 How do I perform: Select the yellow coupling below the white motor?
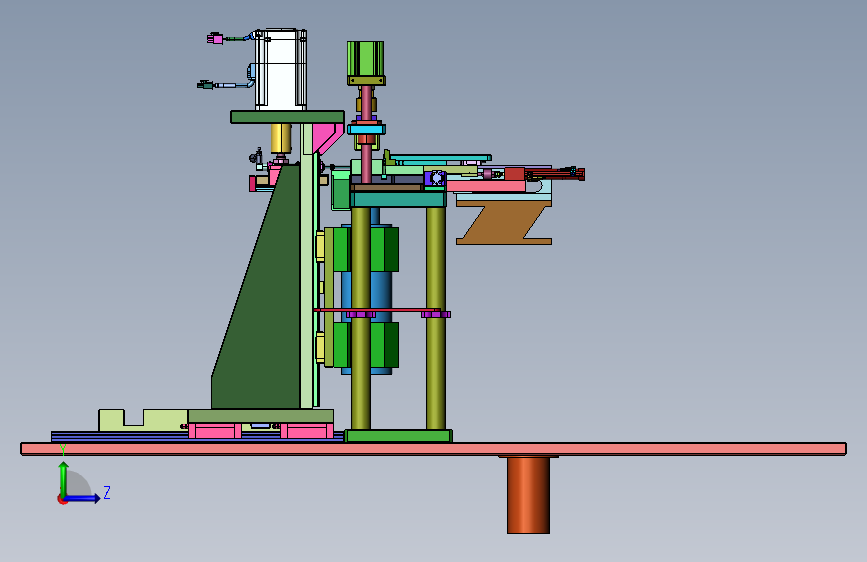281,138
